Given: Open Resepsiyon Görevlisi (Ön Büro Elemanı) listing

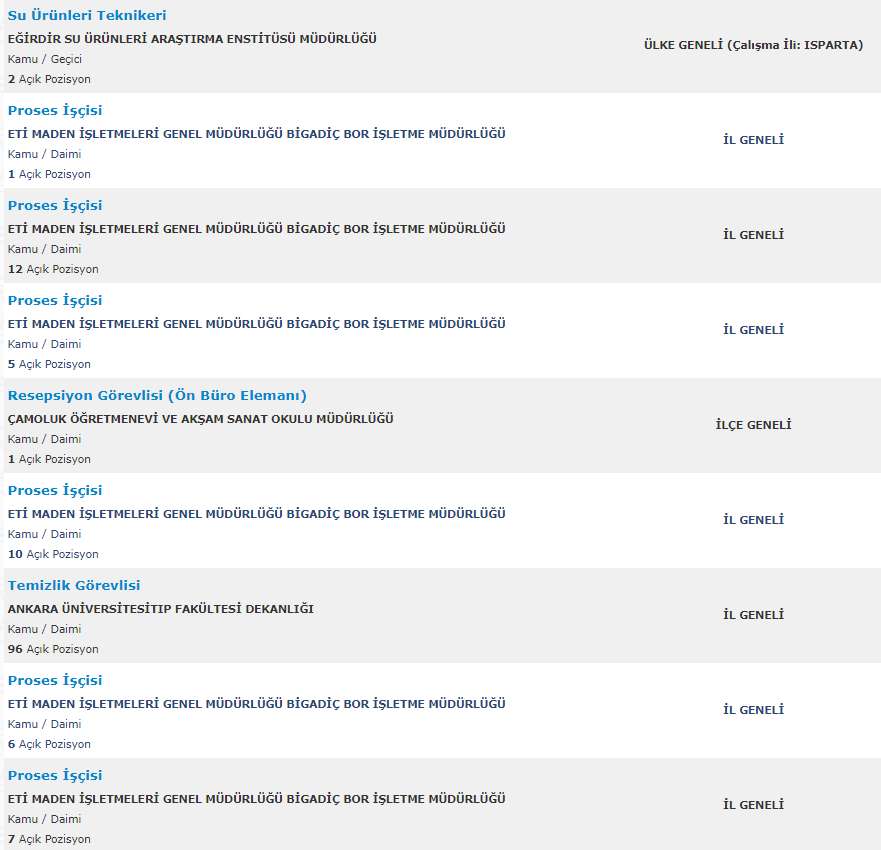Looking at the screenshot, I should (157, 395).
